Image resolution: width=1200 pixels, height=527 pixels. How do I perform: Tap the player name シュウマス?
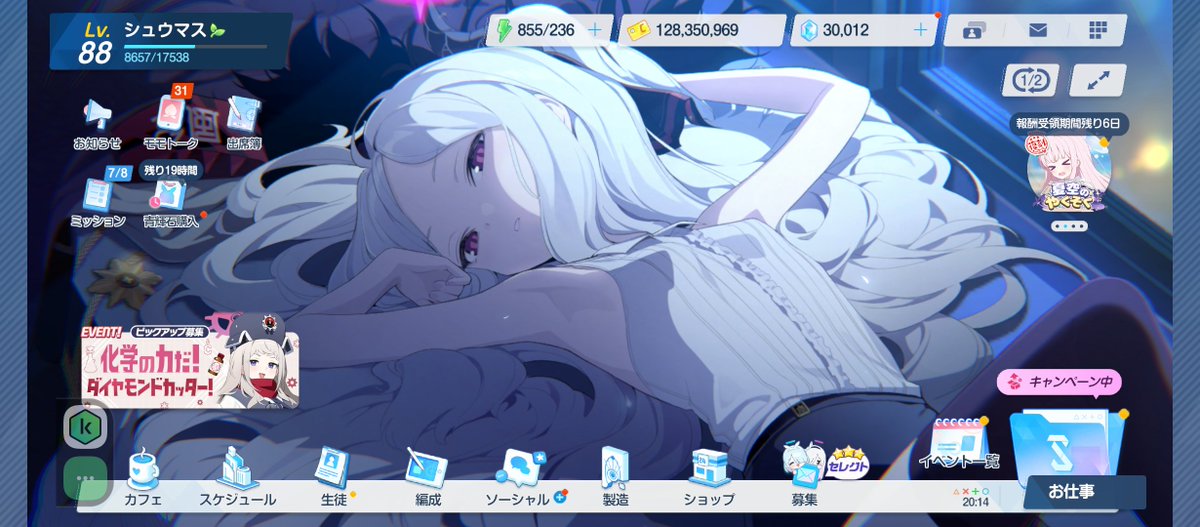click(x=167, y=30)
